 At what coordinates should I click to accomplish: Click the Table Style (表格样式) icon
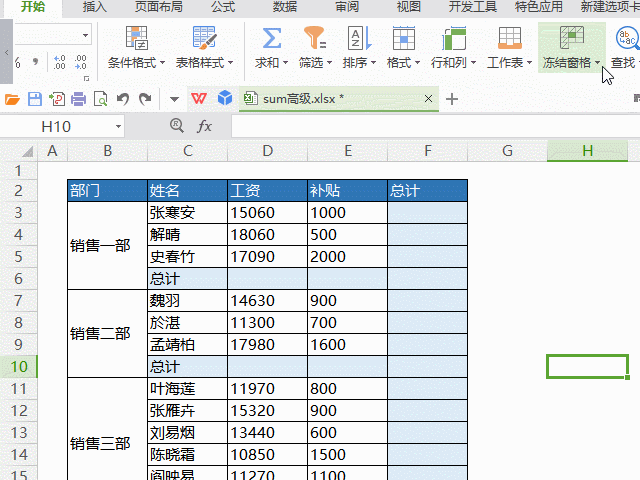coord(204,39)
